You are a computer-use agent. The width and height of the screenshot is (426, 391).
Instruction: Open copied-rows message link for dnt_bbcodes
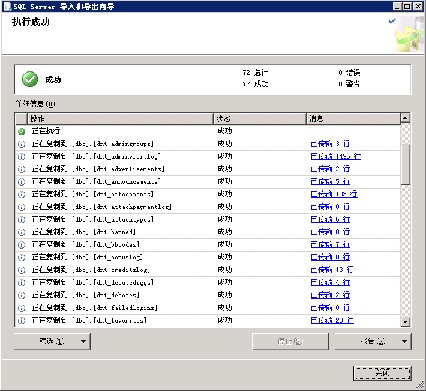(x=330, y=245)
